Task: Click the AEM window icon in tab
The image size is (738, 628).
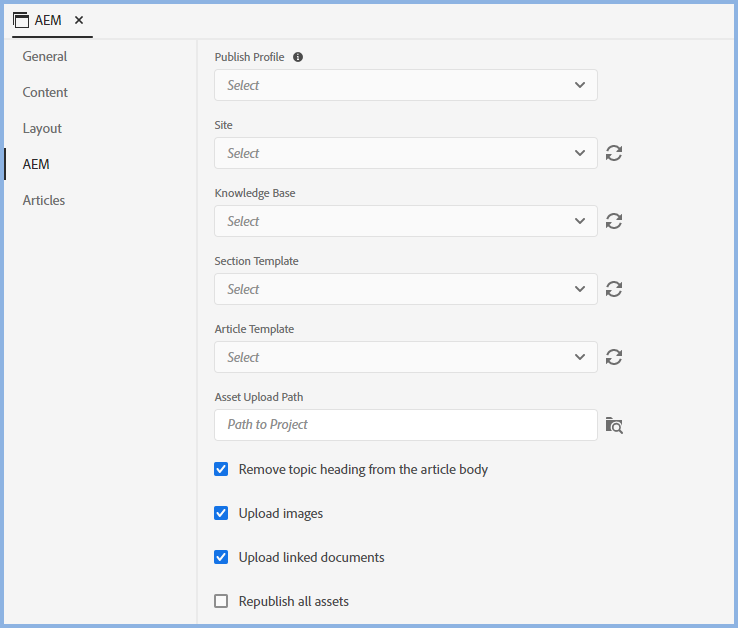Action: point(21,20)
